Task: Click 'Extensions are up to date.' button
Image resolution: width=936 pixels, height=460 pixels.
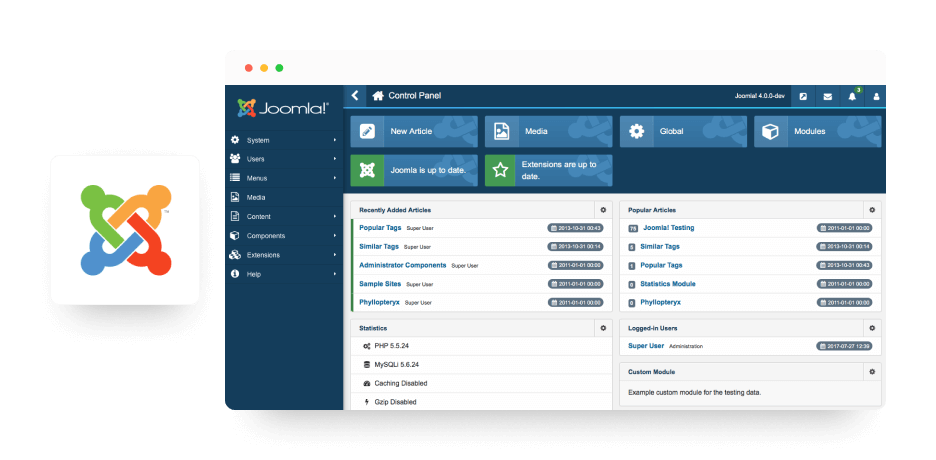Action: pos(548,171)
